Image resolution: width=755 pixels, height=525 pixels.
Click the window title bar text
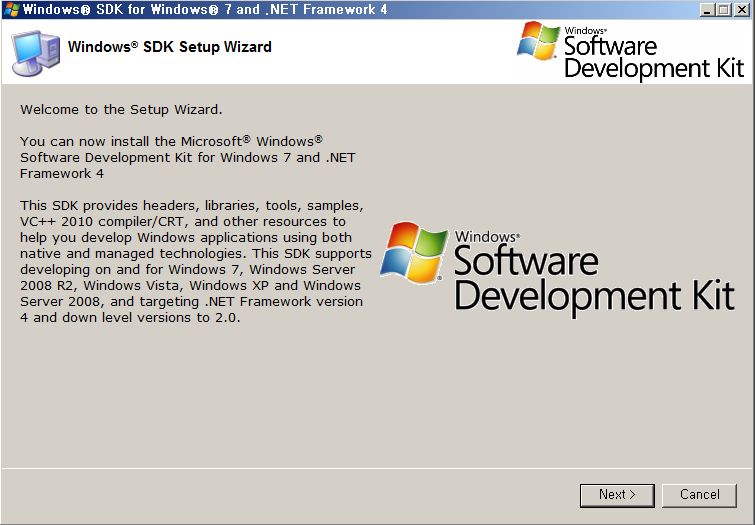click(x=205, y=9)
